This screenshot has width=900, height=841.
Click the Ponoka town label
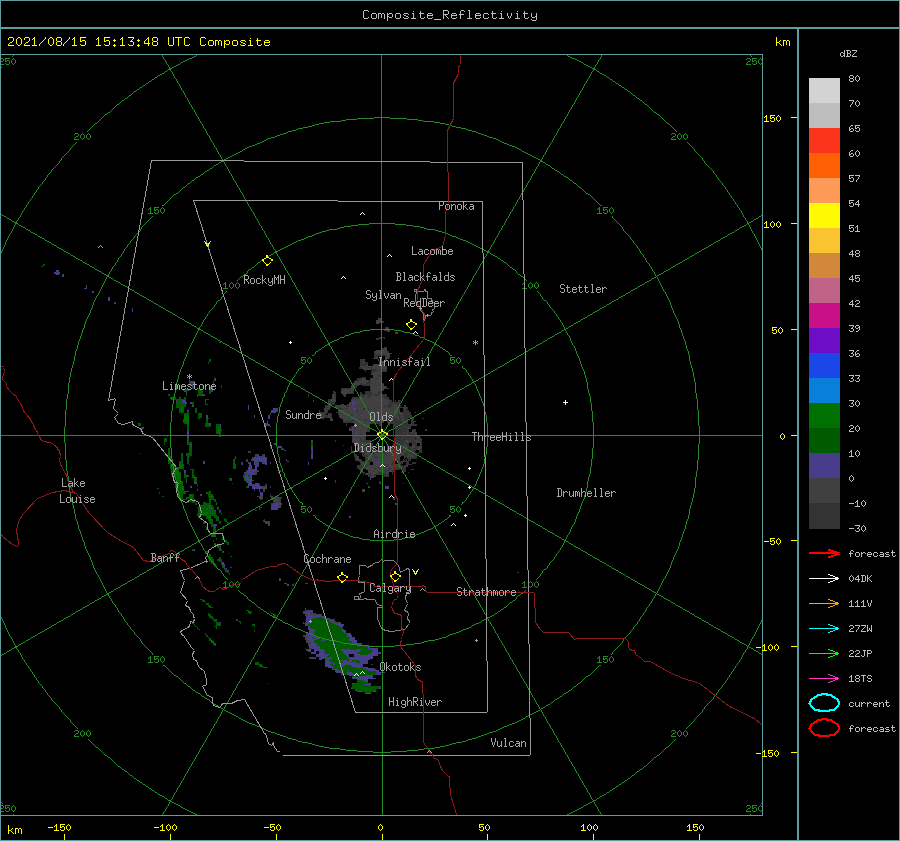click(x=456, y=206)
